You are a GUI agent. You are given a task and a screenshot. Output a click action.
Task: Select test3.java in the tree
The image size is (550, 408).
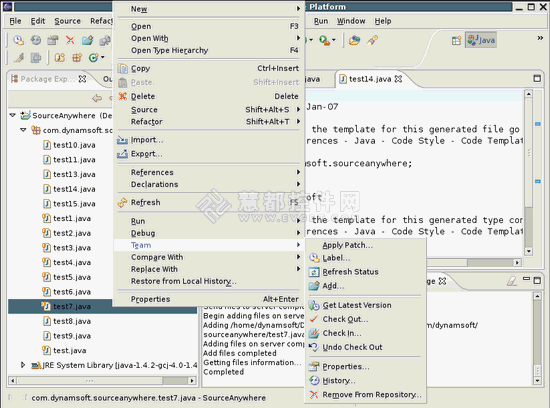coord(72,248)
